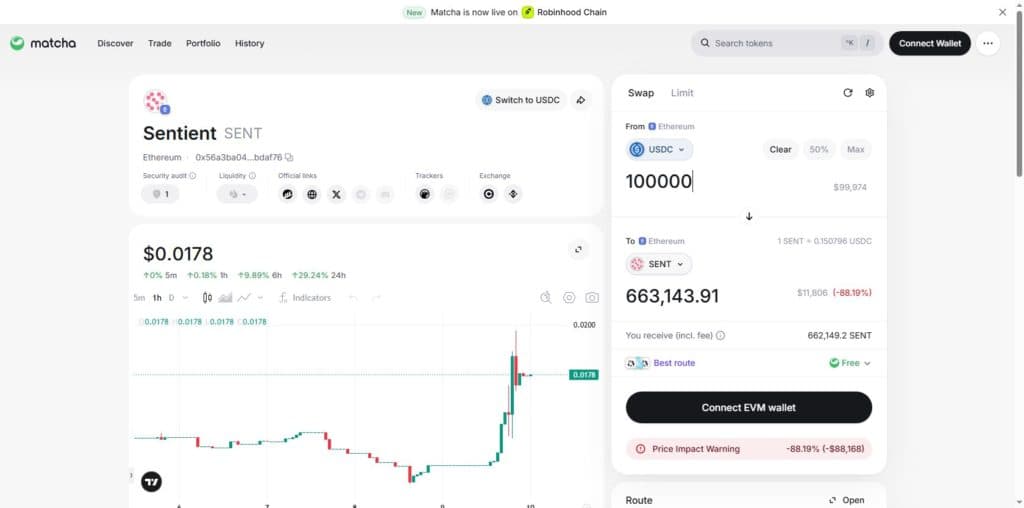Show You receive fee info
The image size is (1024, 508).
[x=720, y=336]
